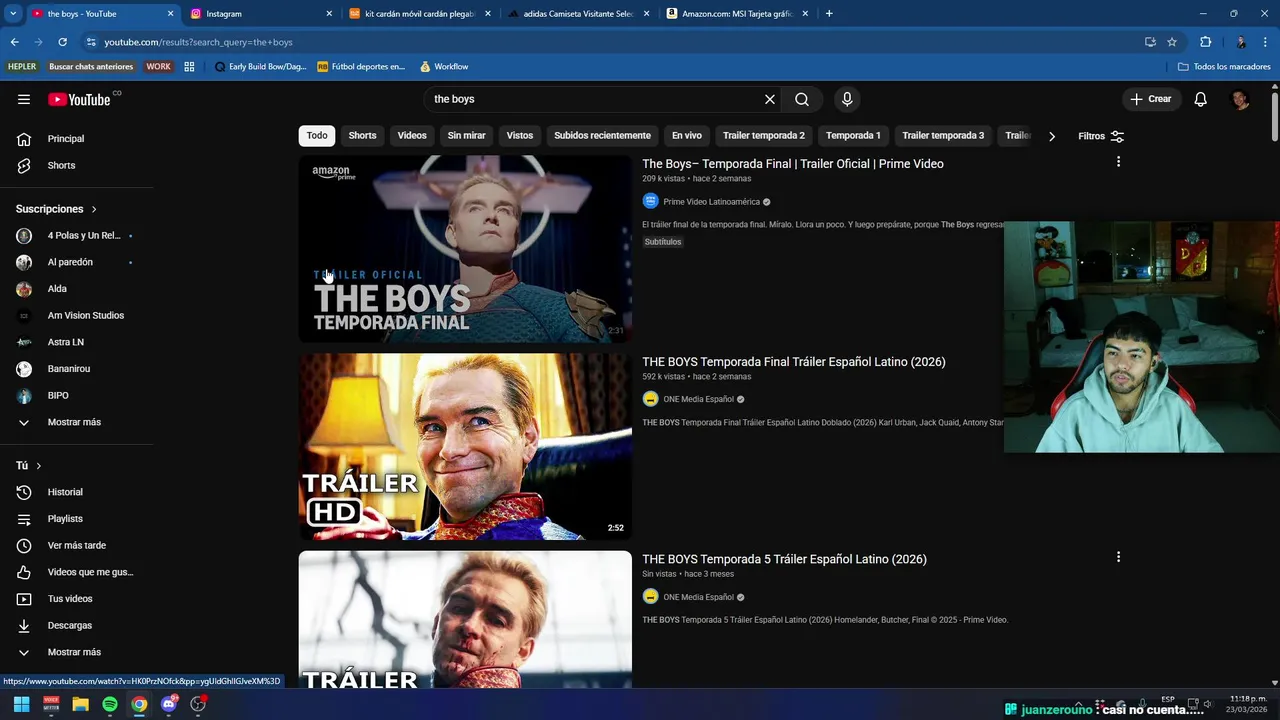Clear the search box with the X
The height and width of the screenshot is (720, 1280).
[770, 99]
